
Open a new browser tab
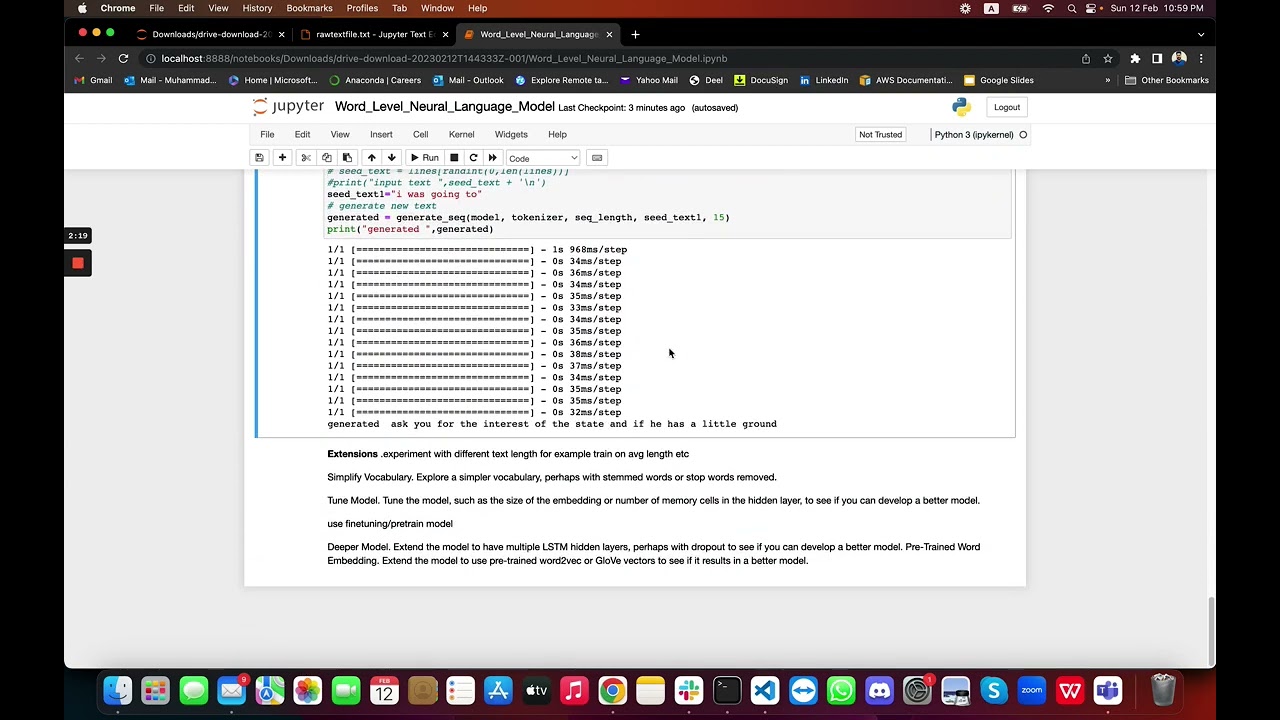tap(635, 34)
